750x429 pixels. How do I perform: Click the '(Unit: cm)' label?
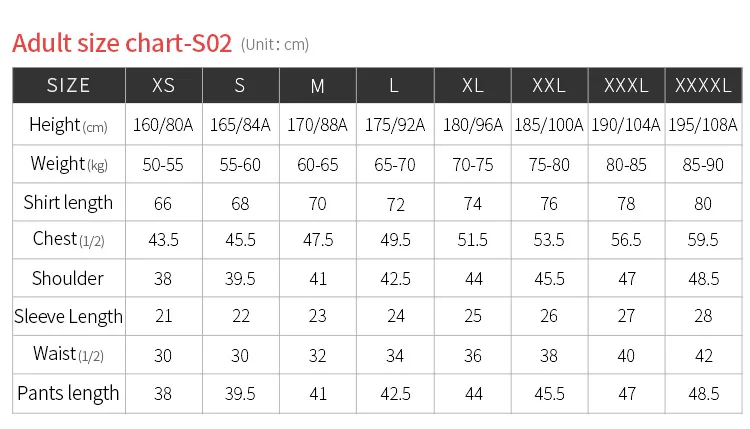click(x=275, y=45)
